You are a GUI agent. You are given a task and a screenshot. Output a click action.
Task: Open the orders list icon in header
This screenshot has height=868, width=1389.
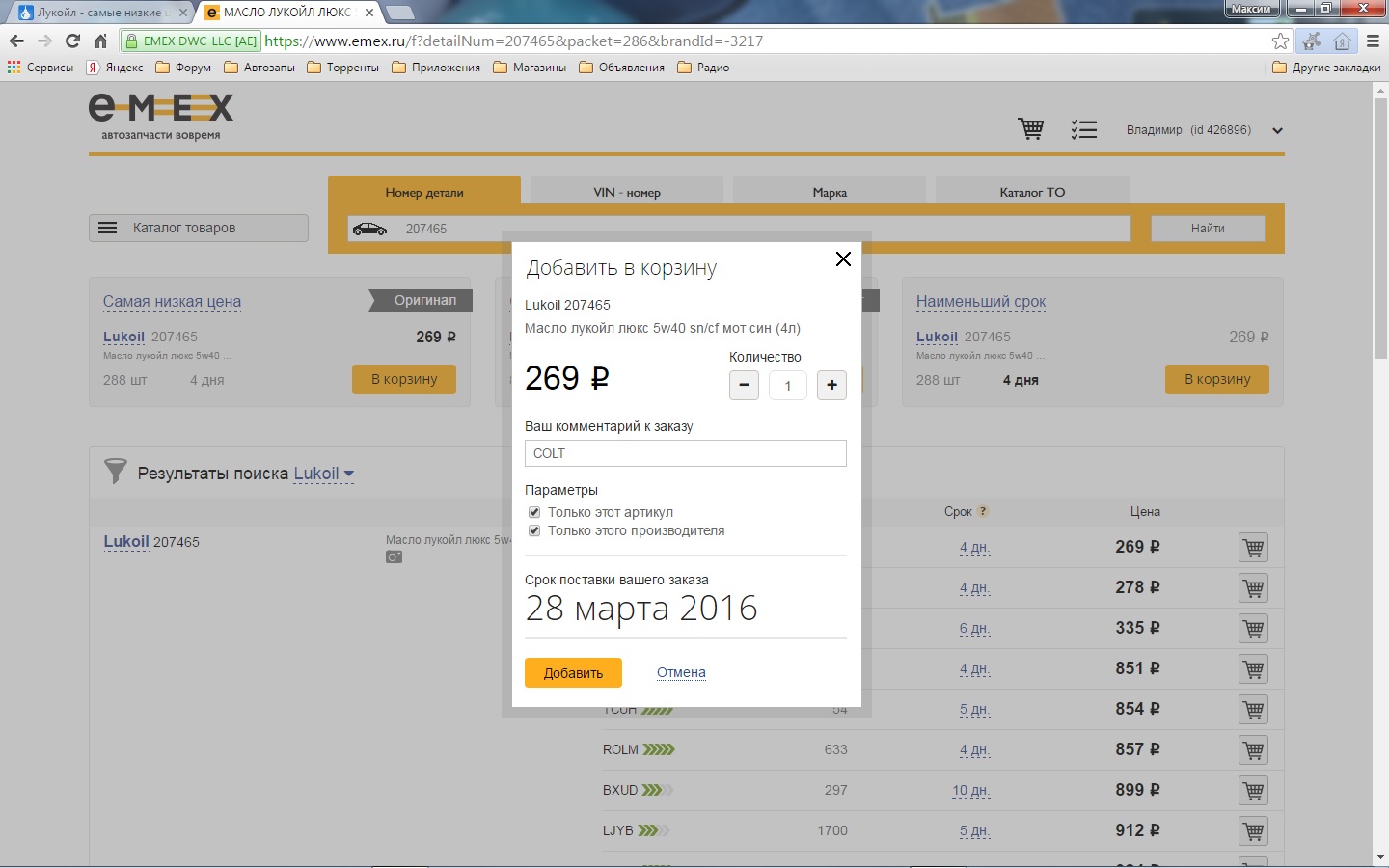[x=1084, y=129]
